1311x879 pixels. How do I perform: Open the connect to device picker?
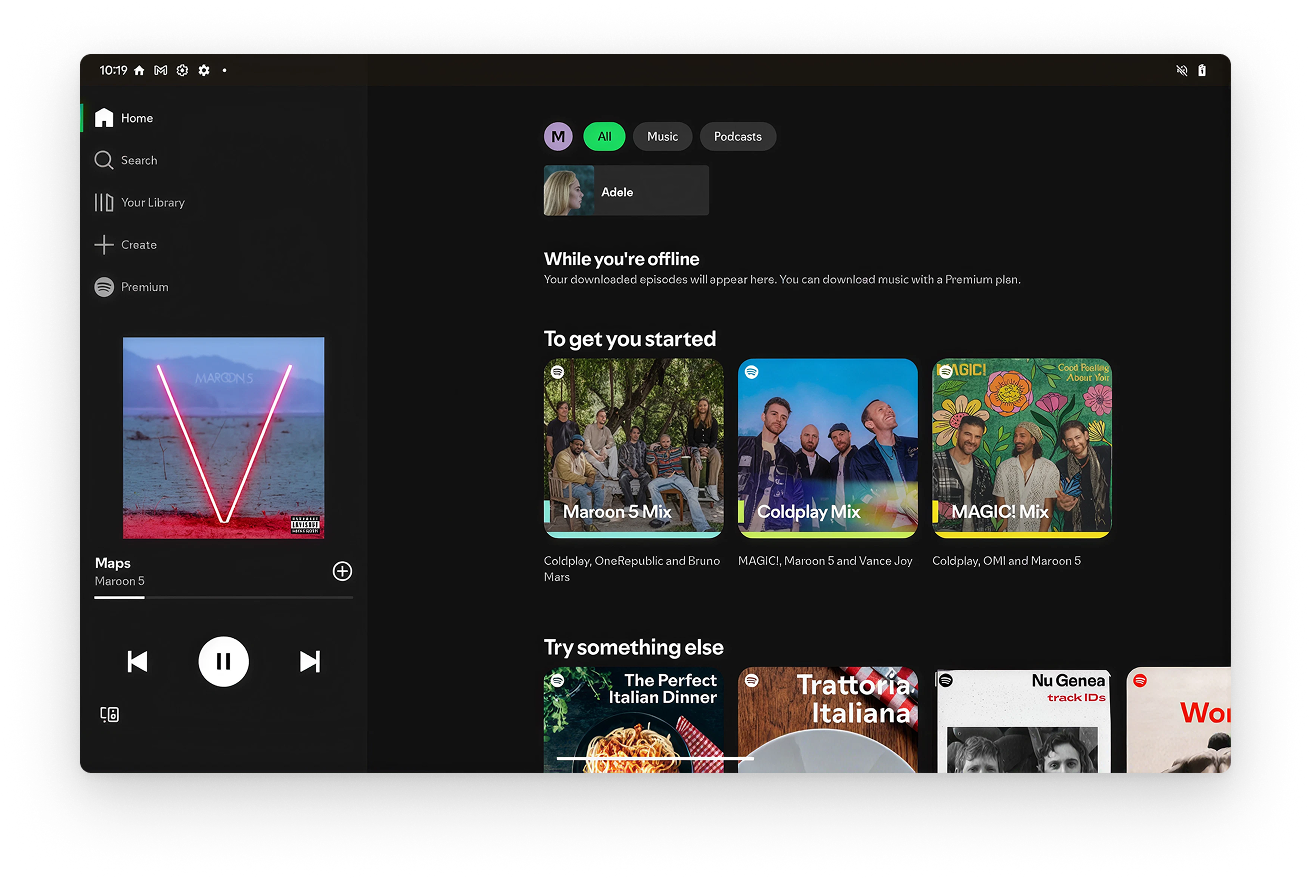pyautogui.click(x=110, y=714)
